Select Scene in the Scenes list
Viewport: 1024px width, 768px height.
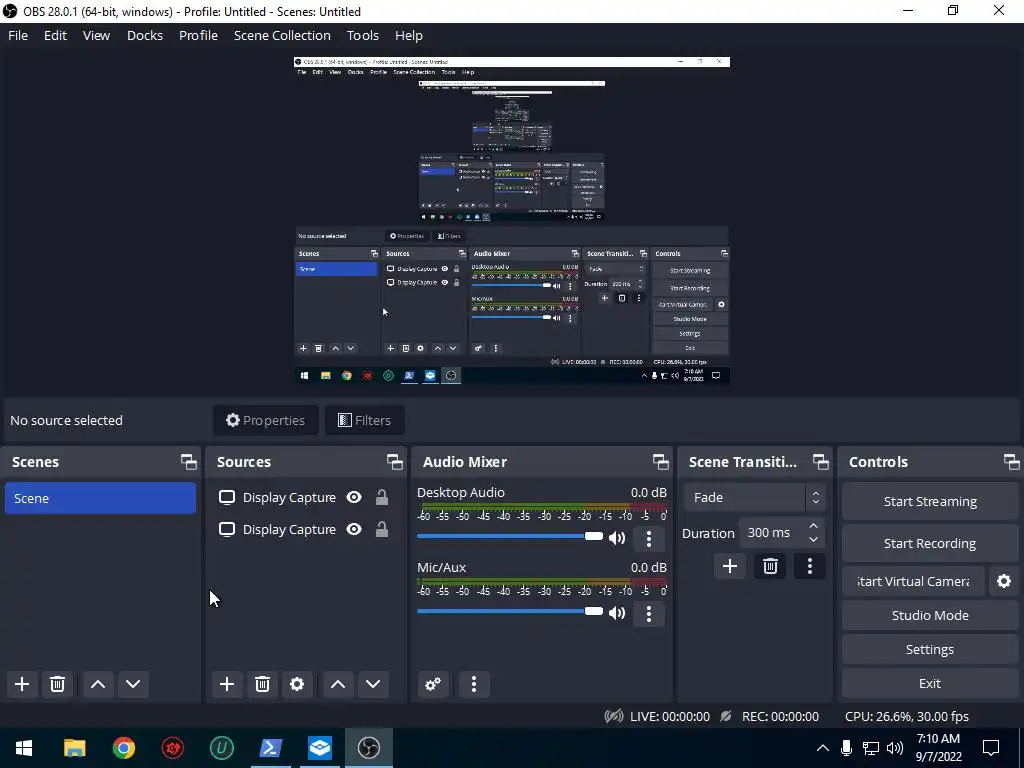[x=100, y=498]
